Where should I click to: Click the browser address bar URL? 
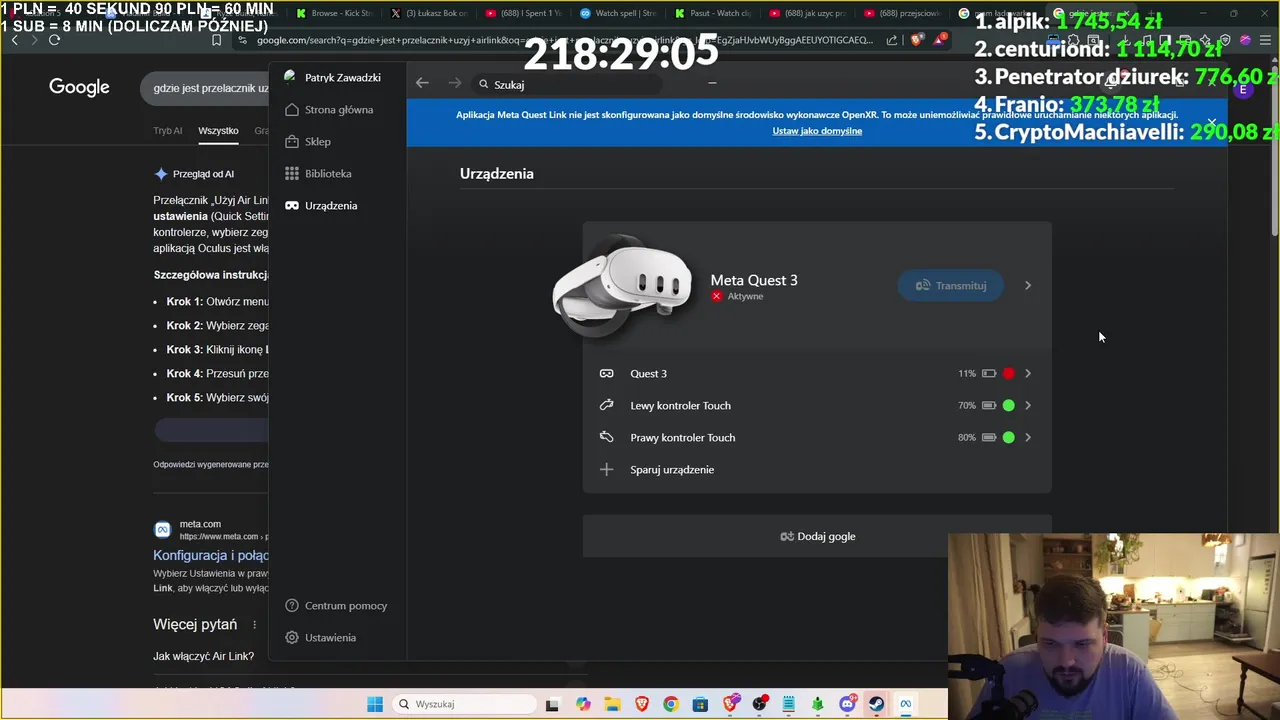tap(565, 40)
